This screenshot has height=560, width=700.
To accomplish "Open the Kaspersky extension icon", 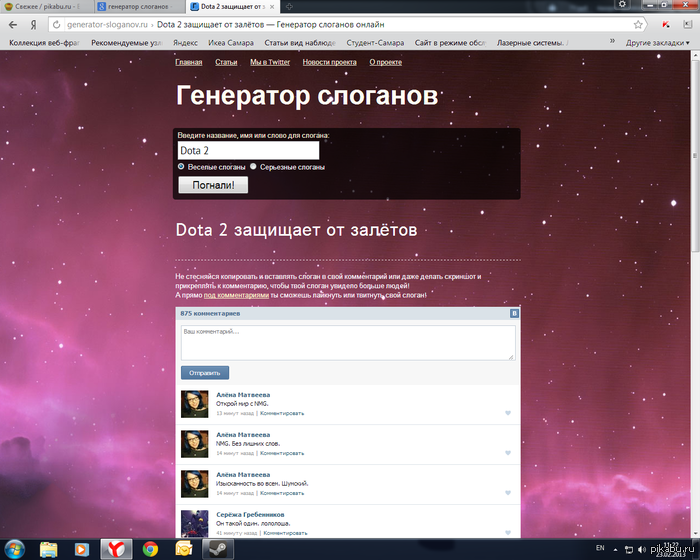I will point(666,25).
